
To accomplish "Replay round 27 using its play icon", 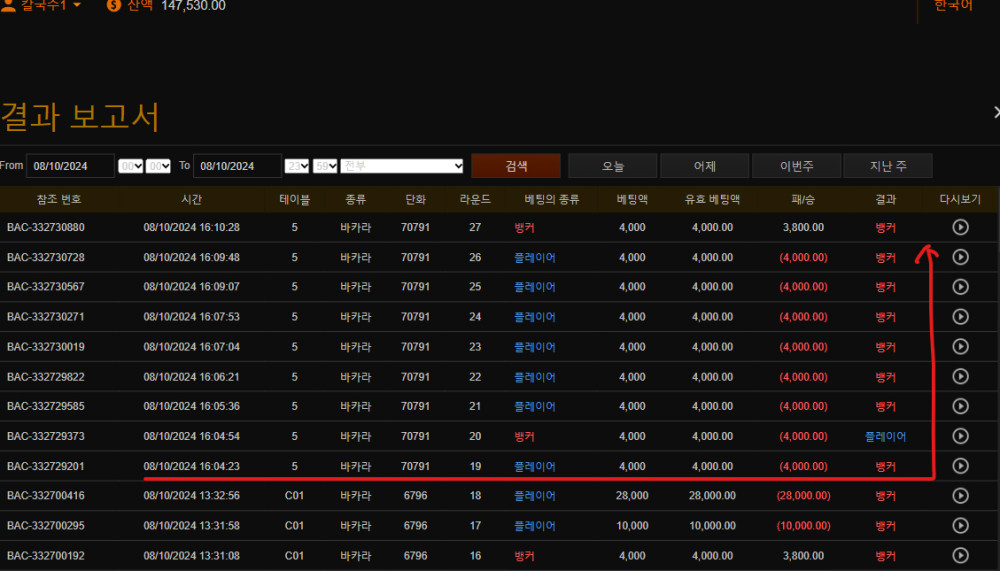I will coord(960,227).
